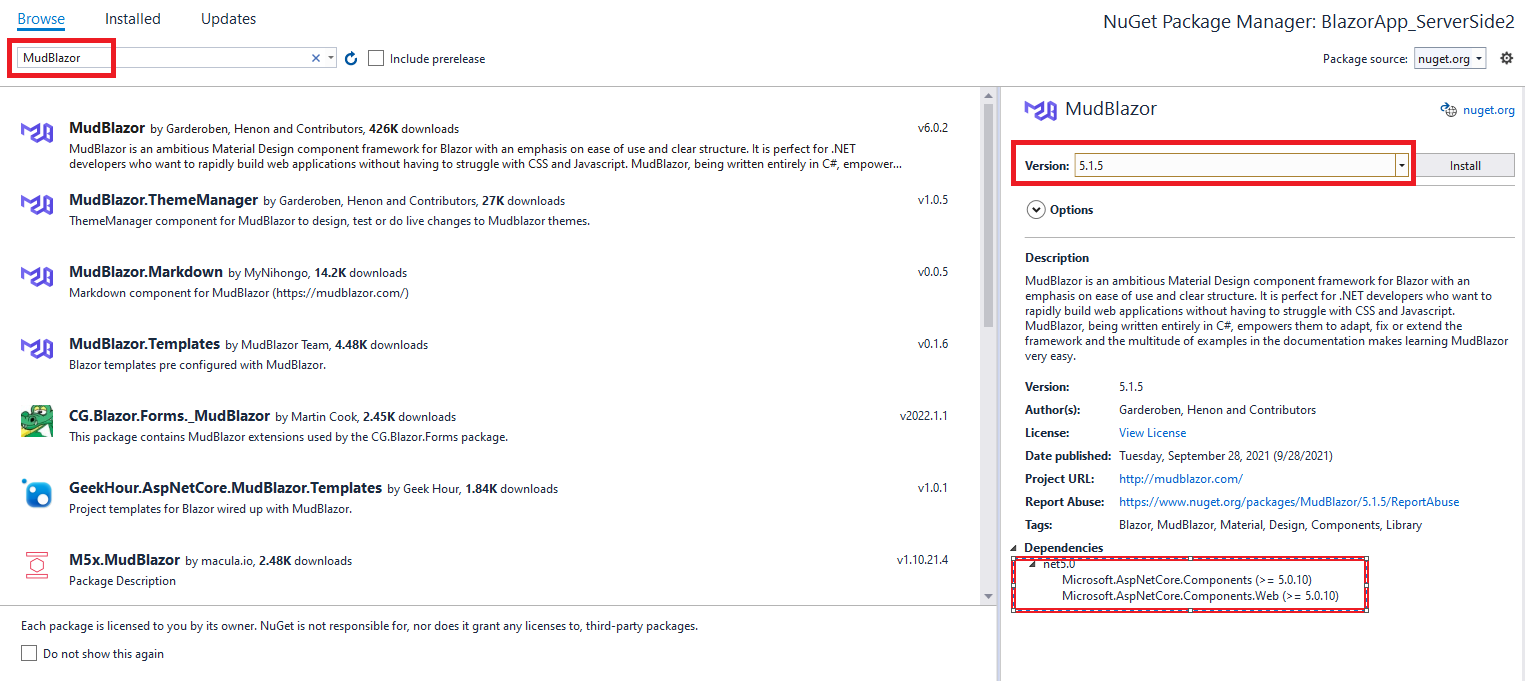Click the MudBlazor.ThemeManager package icon

tap(37, 204)
